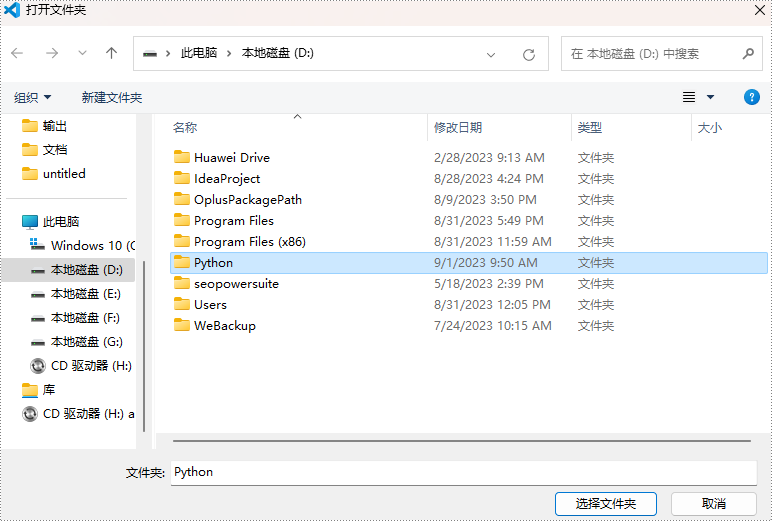Click the date 8/31/2023 12:05 PM
Viewport: 772px width, 521px height.
(x=492, y=305)
